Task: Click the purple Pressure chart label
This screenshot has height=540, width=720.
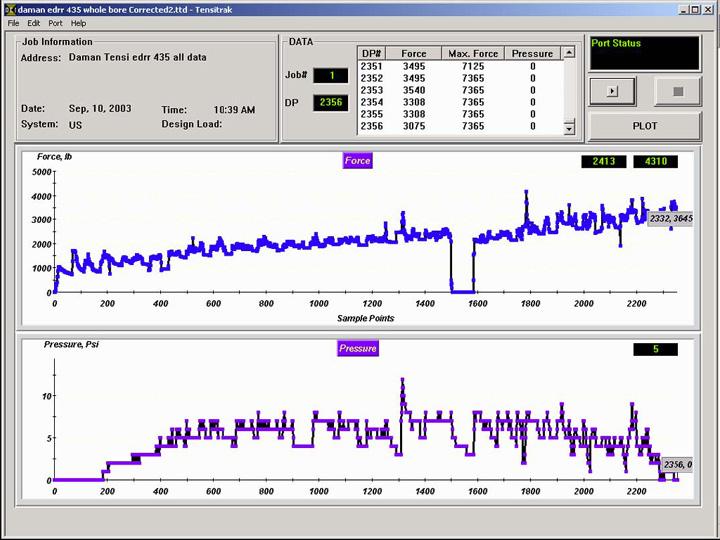Action: (x=357, y=348)
